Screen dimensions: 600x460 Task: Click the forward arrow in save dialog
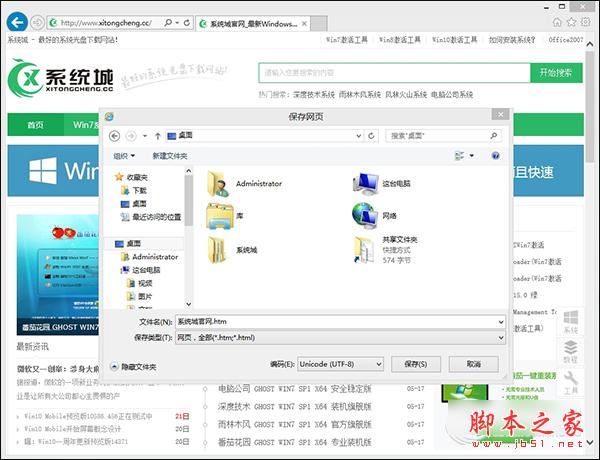(x=131, y=136)
